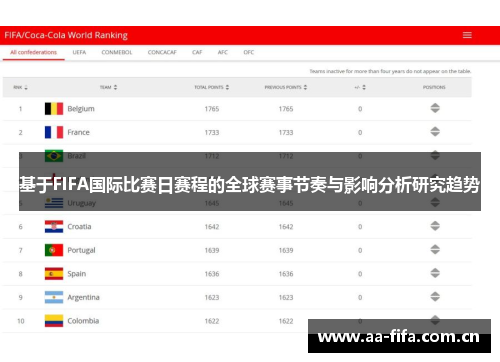Screen dimensions: 500x362
Task: Click the FIFA/Coca-Cola World Ranking title
Action: (x=66, y=35)
